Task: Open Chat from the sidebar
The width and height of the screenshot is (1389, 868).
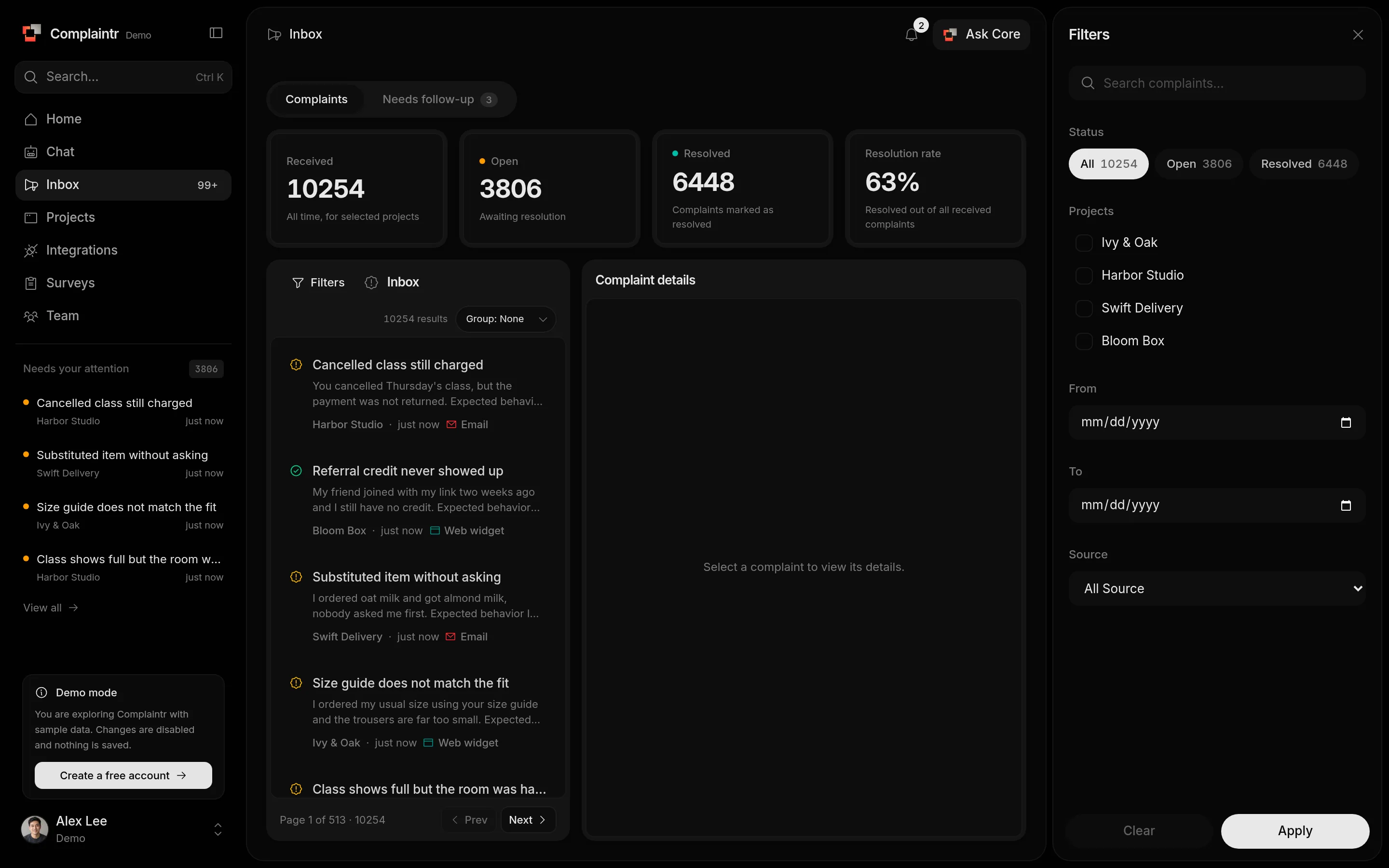Action: tap(123, 151)
